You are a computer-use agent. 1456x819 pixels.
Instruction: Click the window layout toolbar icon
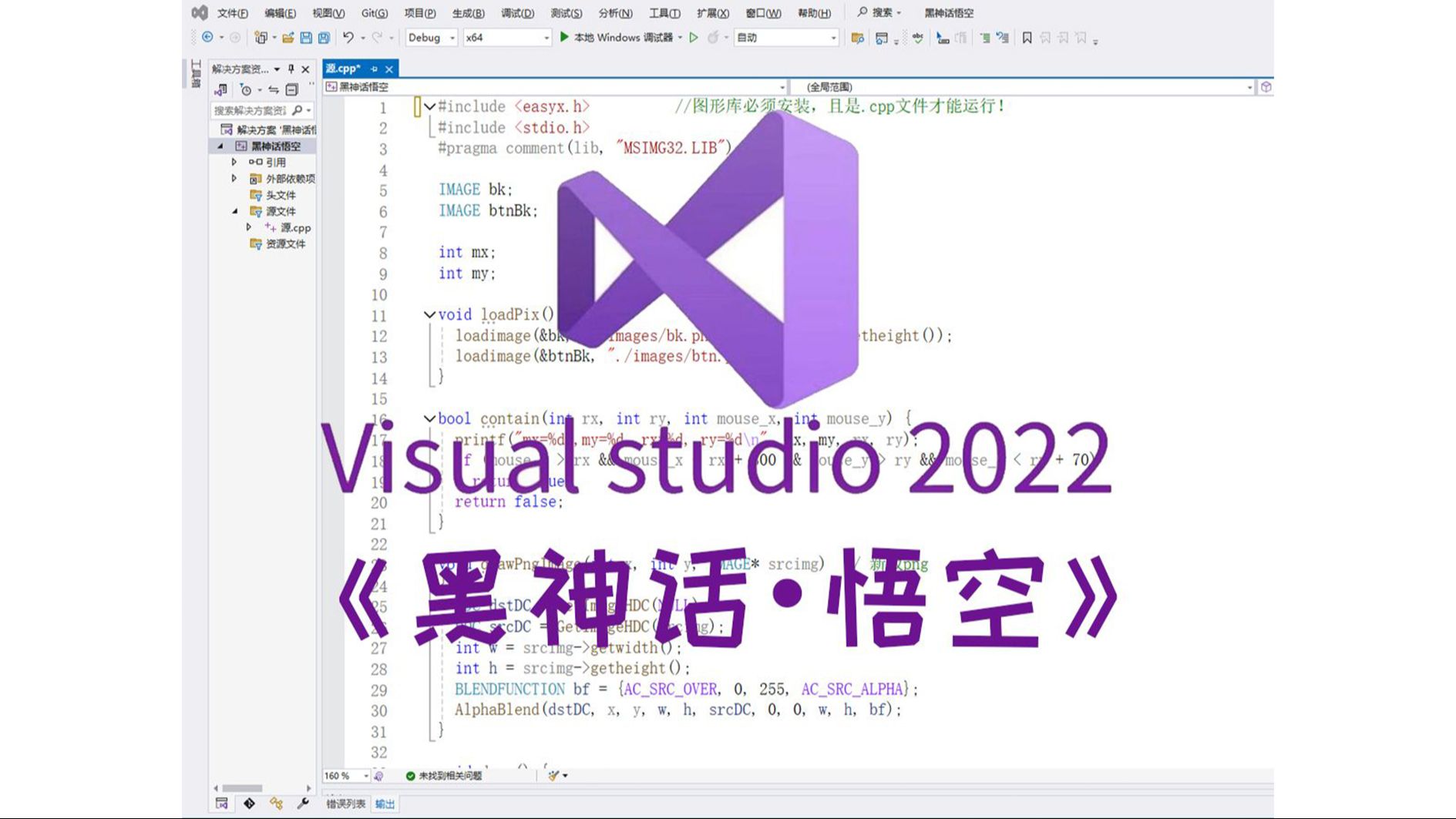click(882, 38)
